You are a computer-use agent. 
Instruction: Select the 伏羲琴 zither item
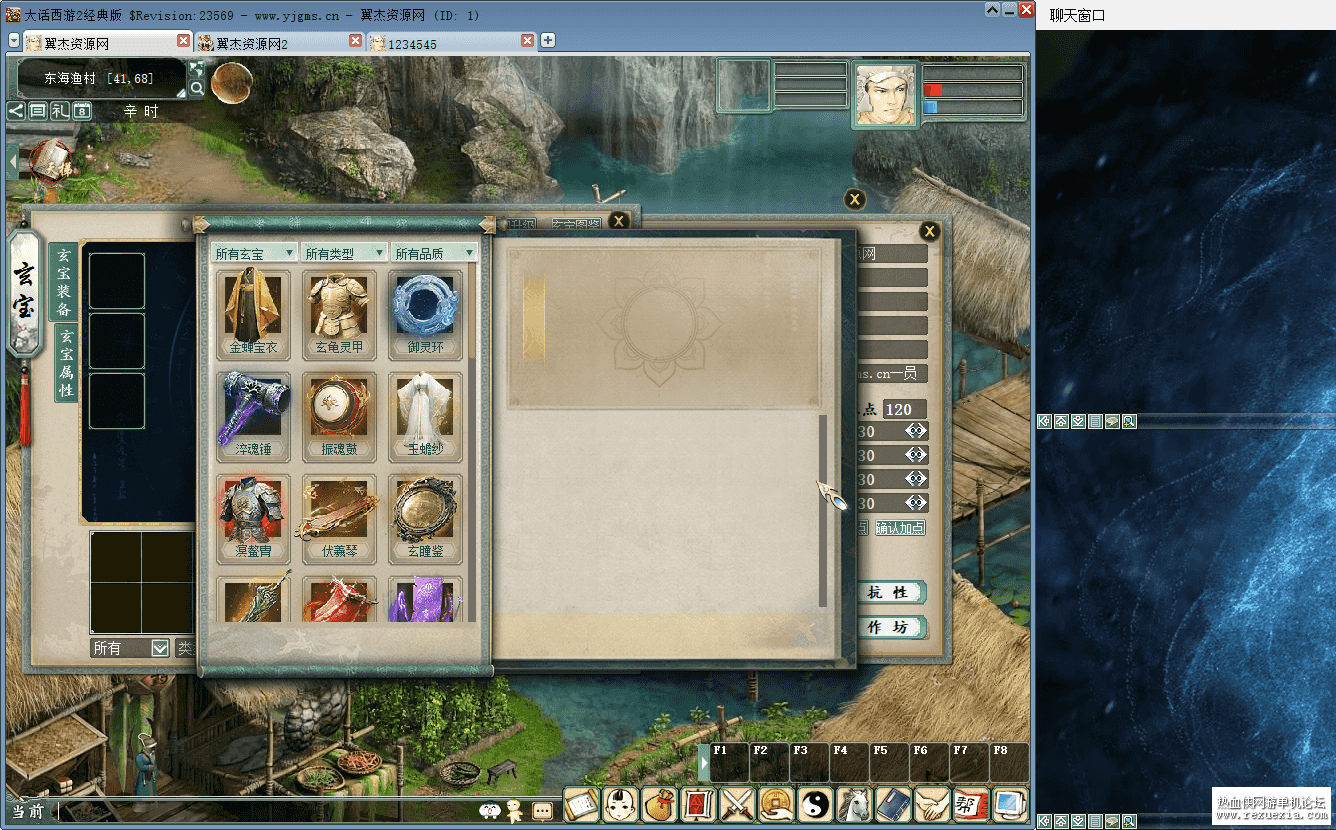[339, 519]
